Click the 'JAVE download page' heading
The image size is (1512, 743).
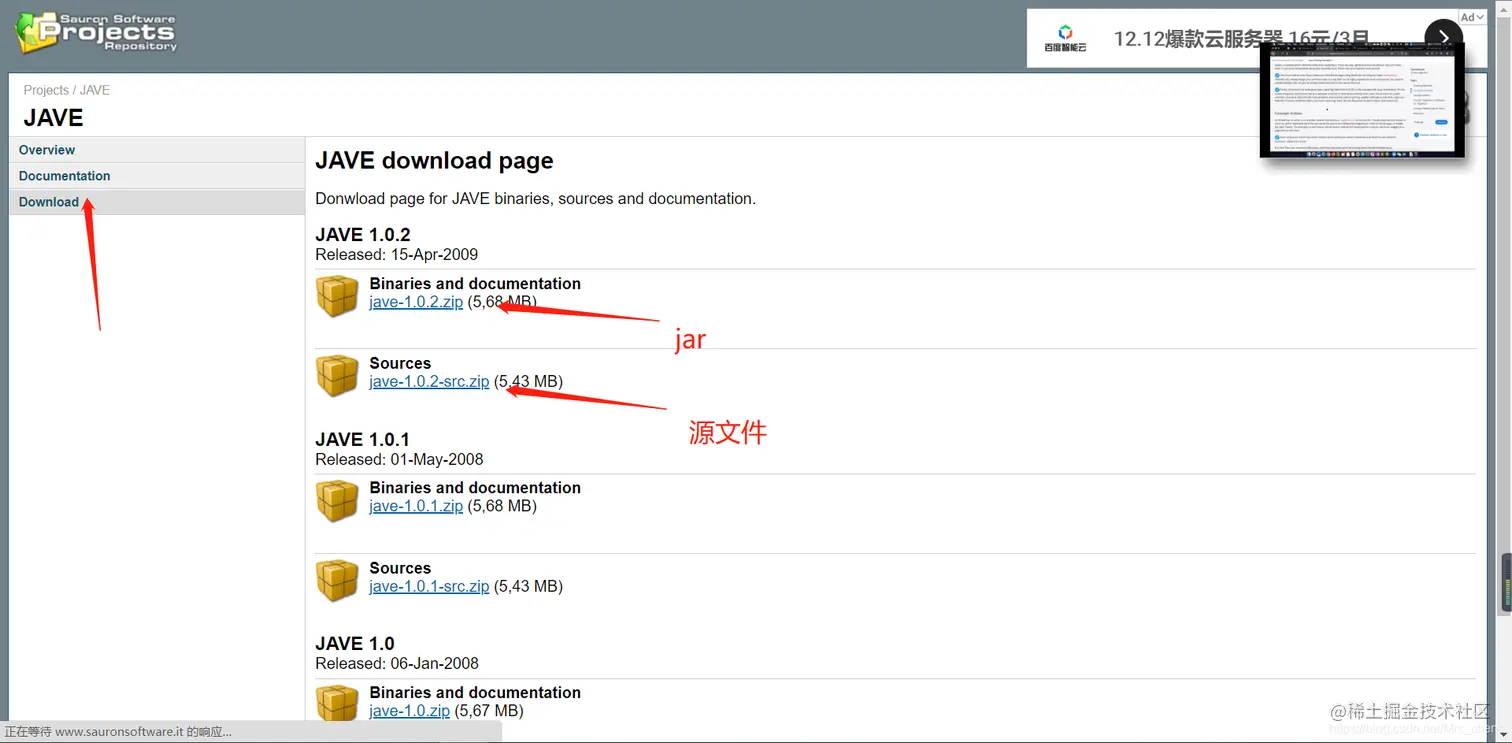coord(434,161)
